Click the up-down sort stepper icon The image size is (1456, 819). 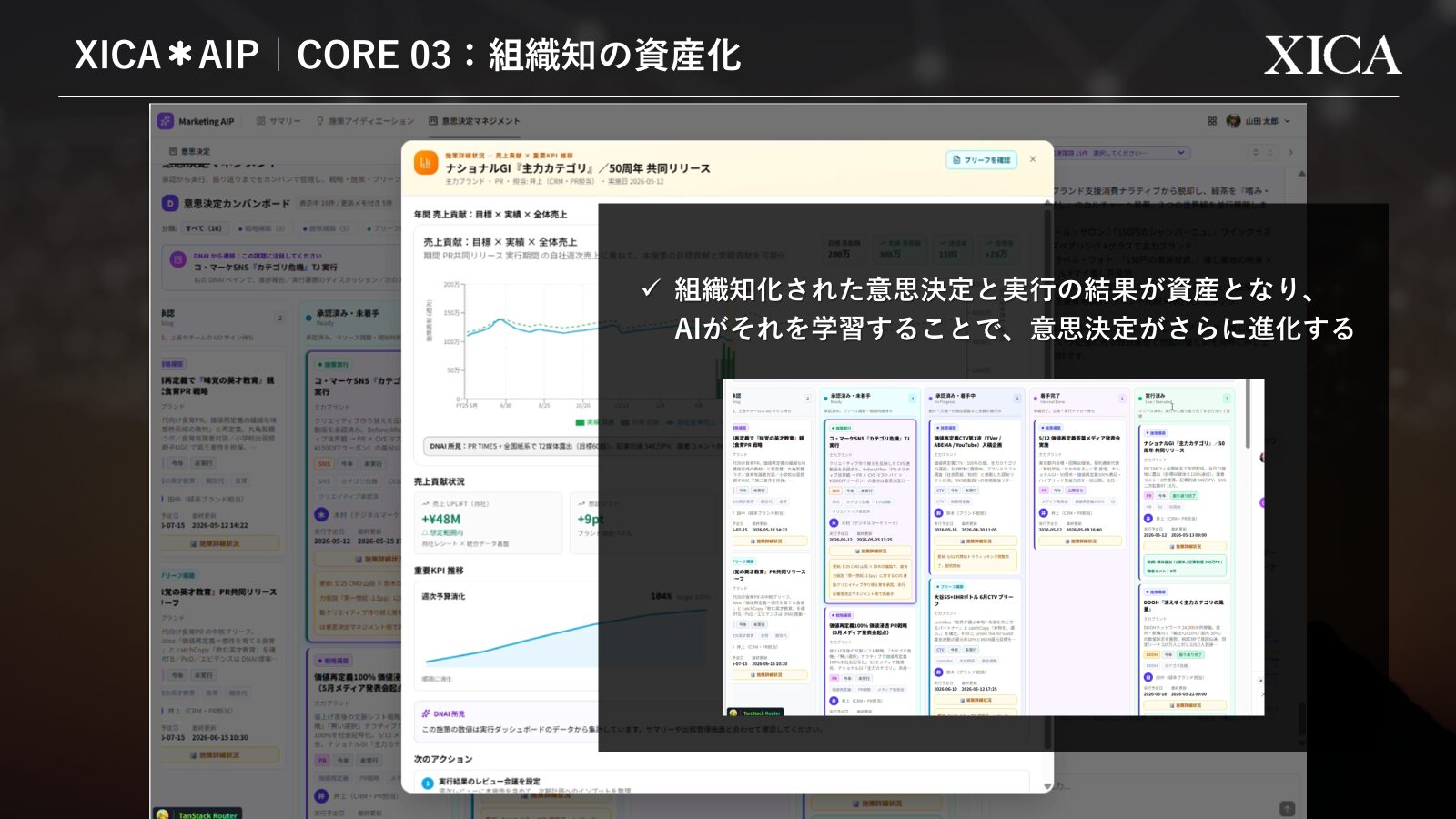tap(1257, 153)
